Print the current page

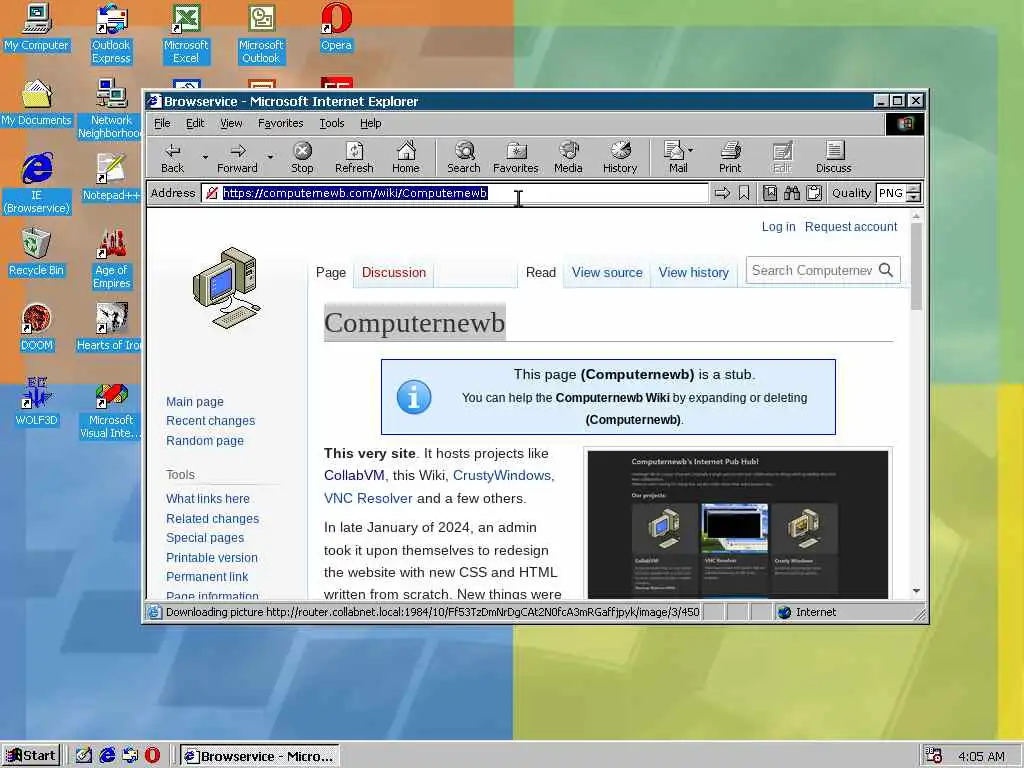point(730,158)
